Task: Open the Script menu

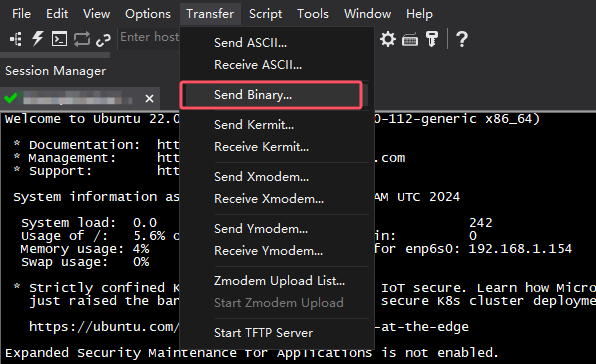Action: (265, 14)
